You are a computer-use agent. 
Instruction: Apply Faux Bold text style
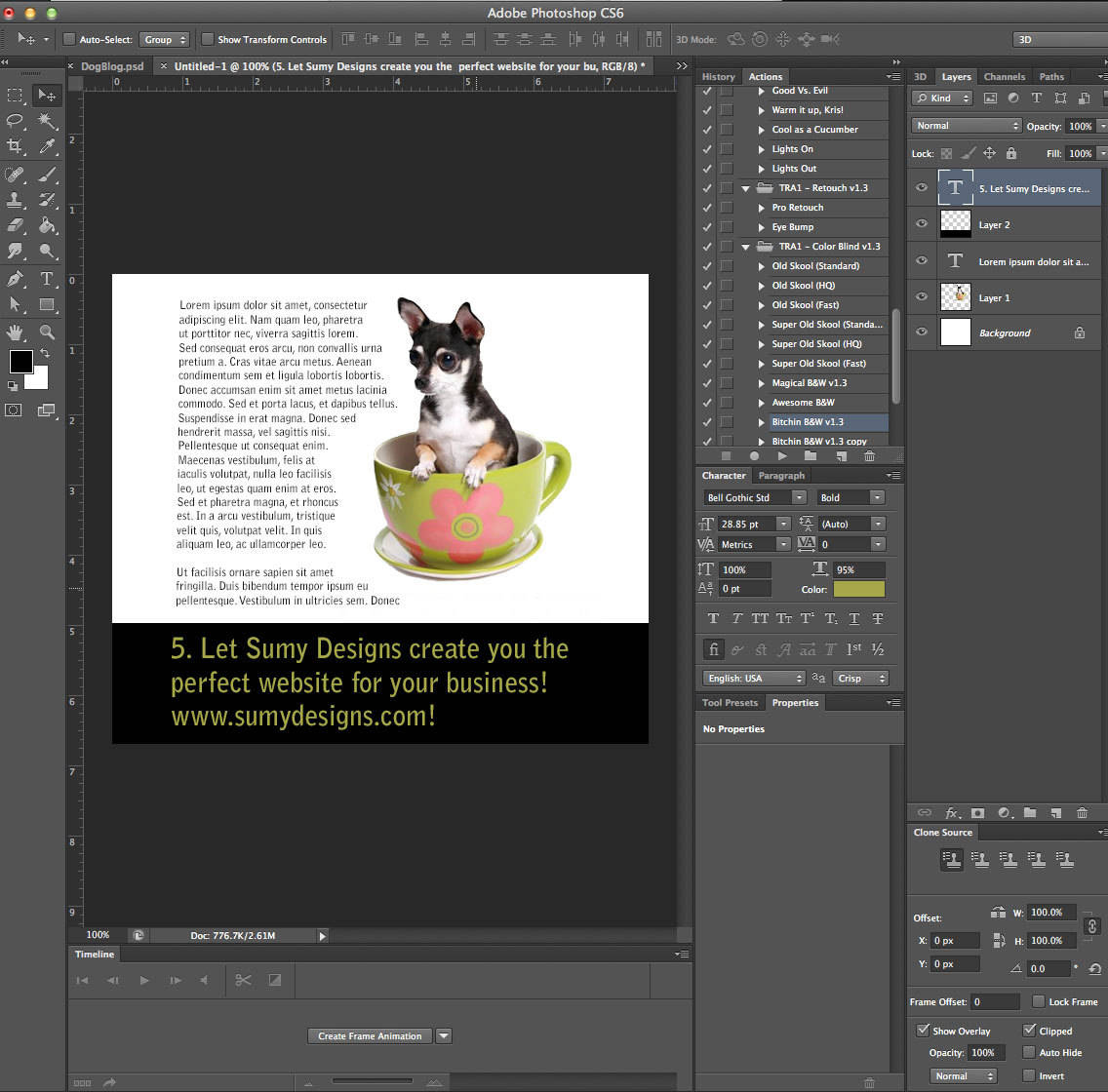pos(713,619)
